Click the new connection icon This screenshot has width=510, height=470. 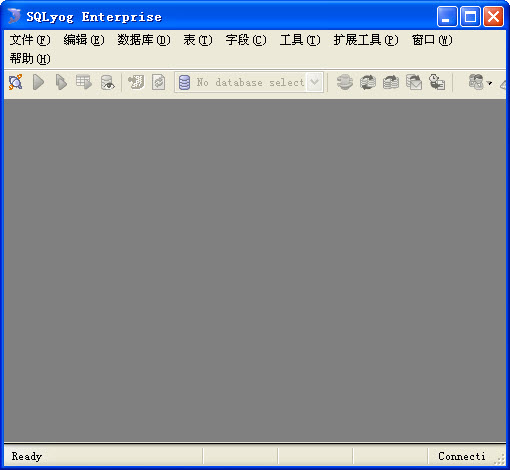(x=15, y=82)
